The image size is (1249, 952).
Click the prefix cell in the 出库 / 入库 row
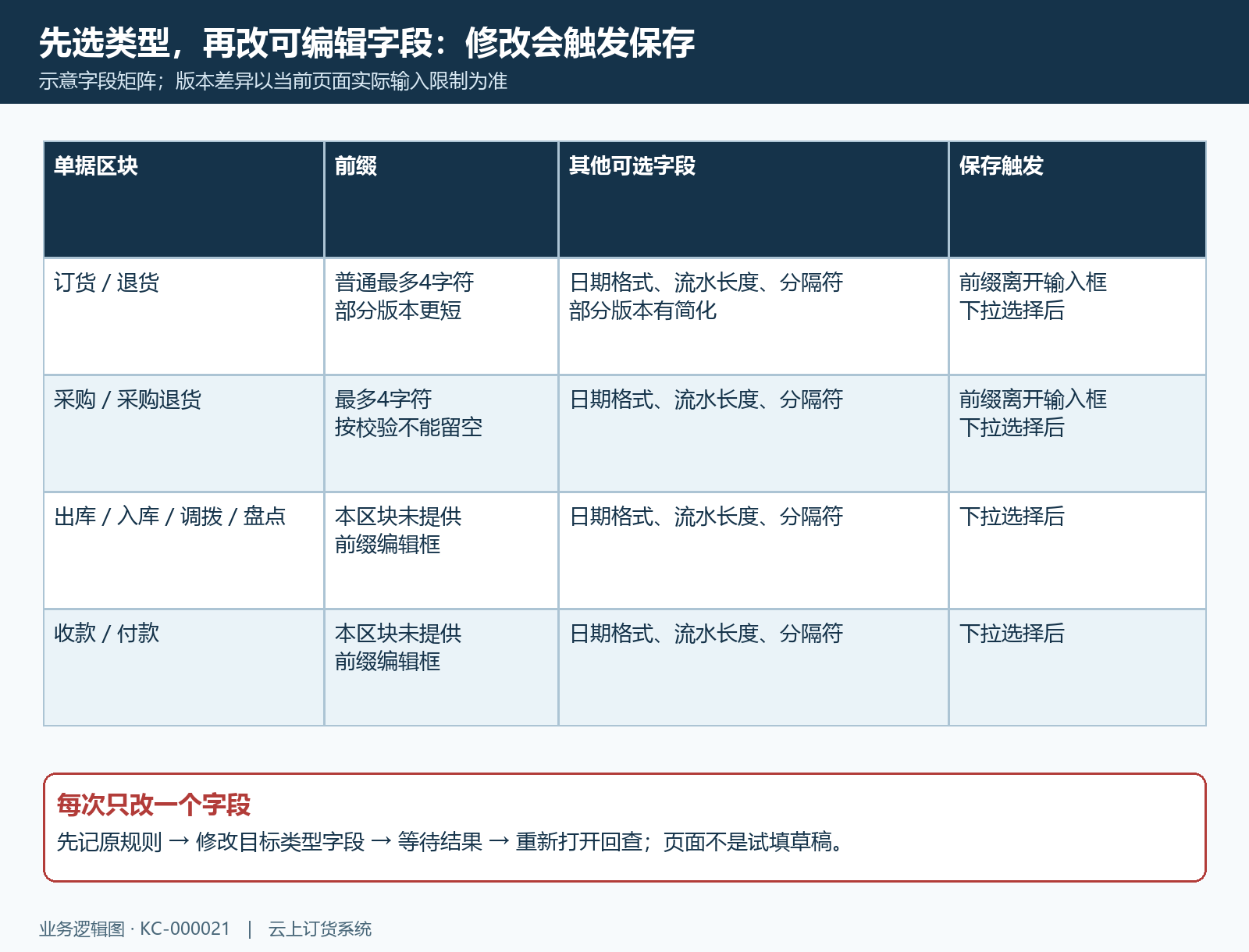pos(441,551)
